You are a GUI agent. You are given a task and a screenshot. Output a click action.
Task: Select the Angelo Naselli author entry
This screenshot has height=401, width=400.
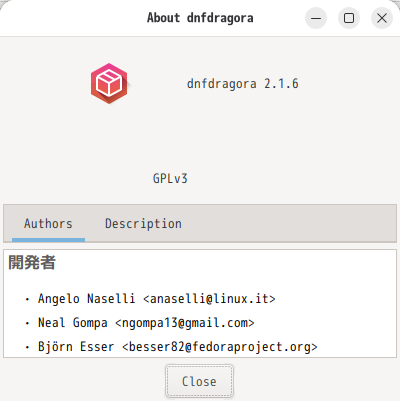click(x=157, y=299)
